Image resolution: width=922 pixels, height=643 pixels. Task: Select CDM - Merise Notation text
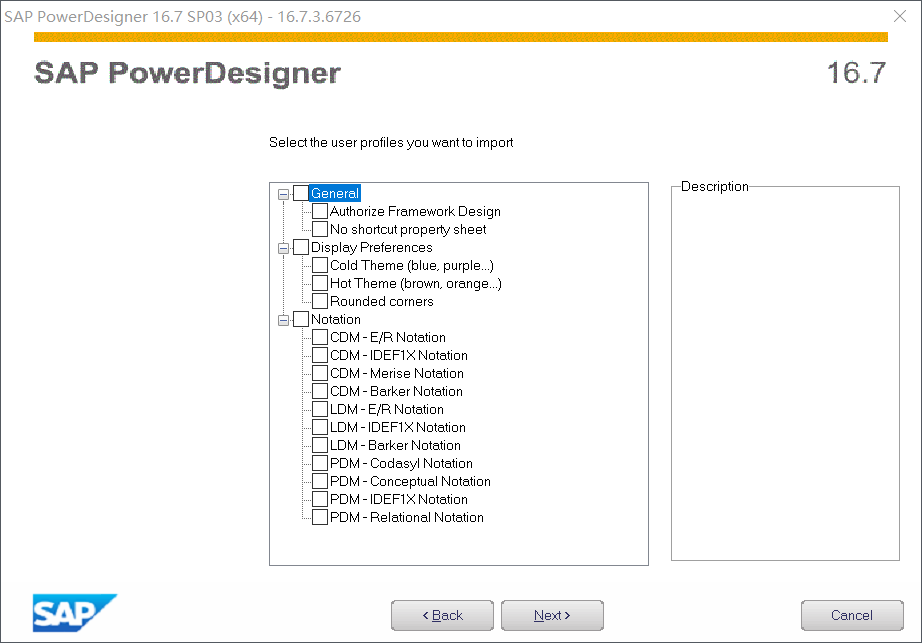[x=396, y=373]
